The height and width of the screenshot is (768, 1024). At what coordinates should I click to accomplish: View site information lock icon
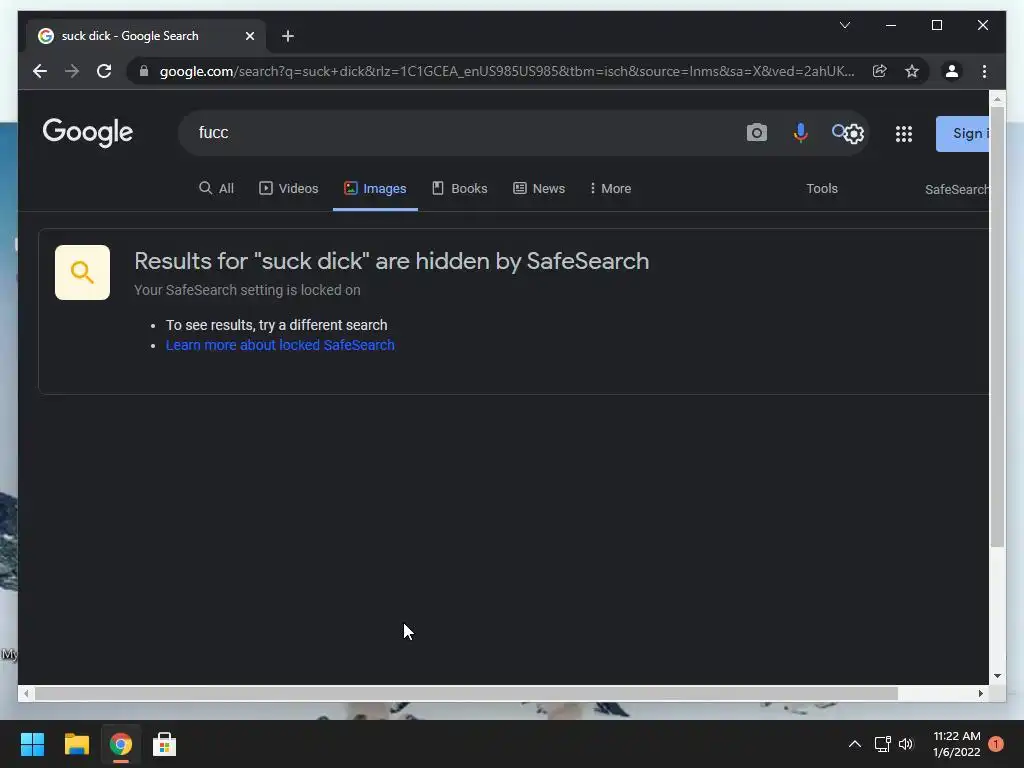pyautogui.click(x=144, y=71)
